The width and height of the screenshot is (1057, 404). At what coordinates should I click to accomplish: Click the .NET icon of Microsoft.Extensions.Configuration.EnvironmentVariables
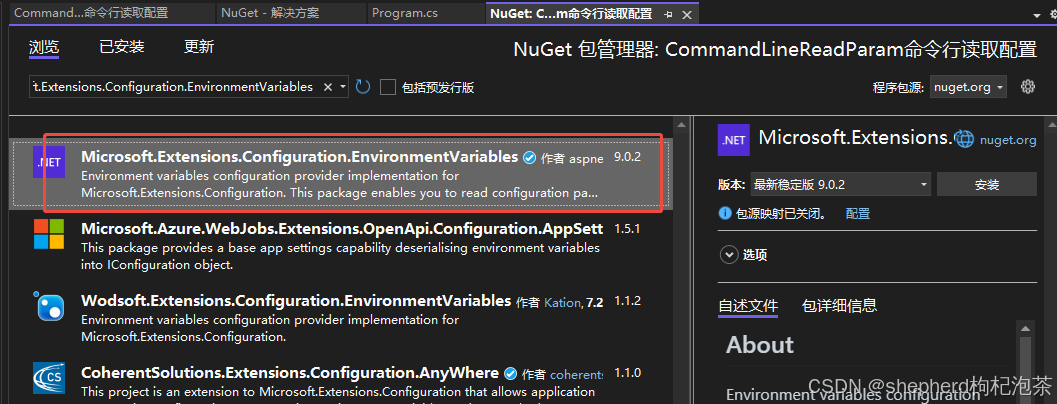click(49, 163)
